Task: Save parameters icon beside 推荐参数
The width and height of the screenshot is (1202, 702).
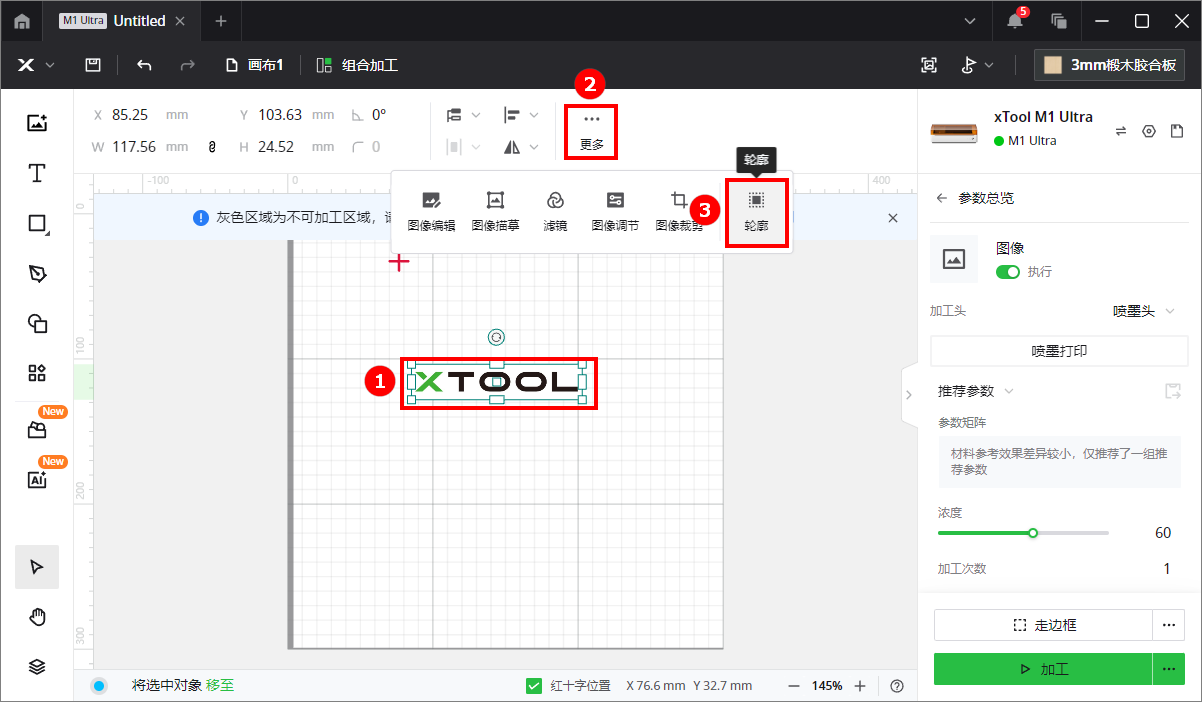Action: pyautogui.click(x=1173, y=391)
